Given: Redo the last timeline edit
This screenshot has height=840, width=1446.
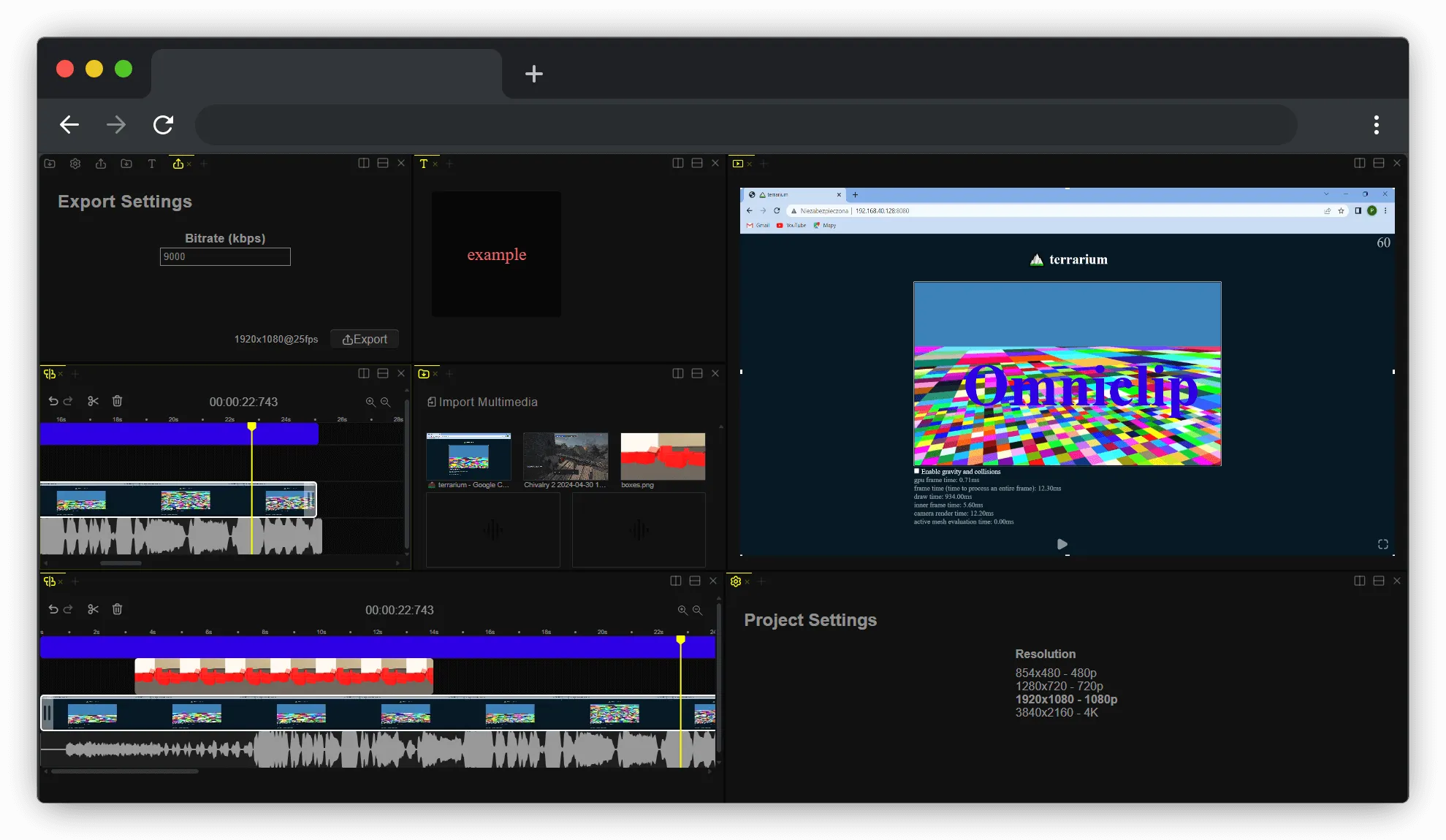Looking at the screenshot, I should click(x=68, y=401).
